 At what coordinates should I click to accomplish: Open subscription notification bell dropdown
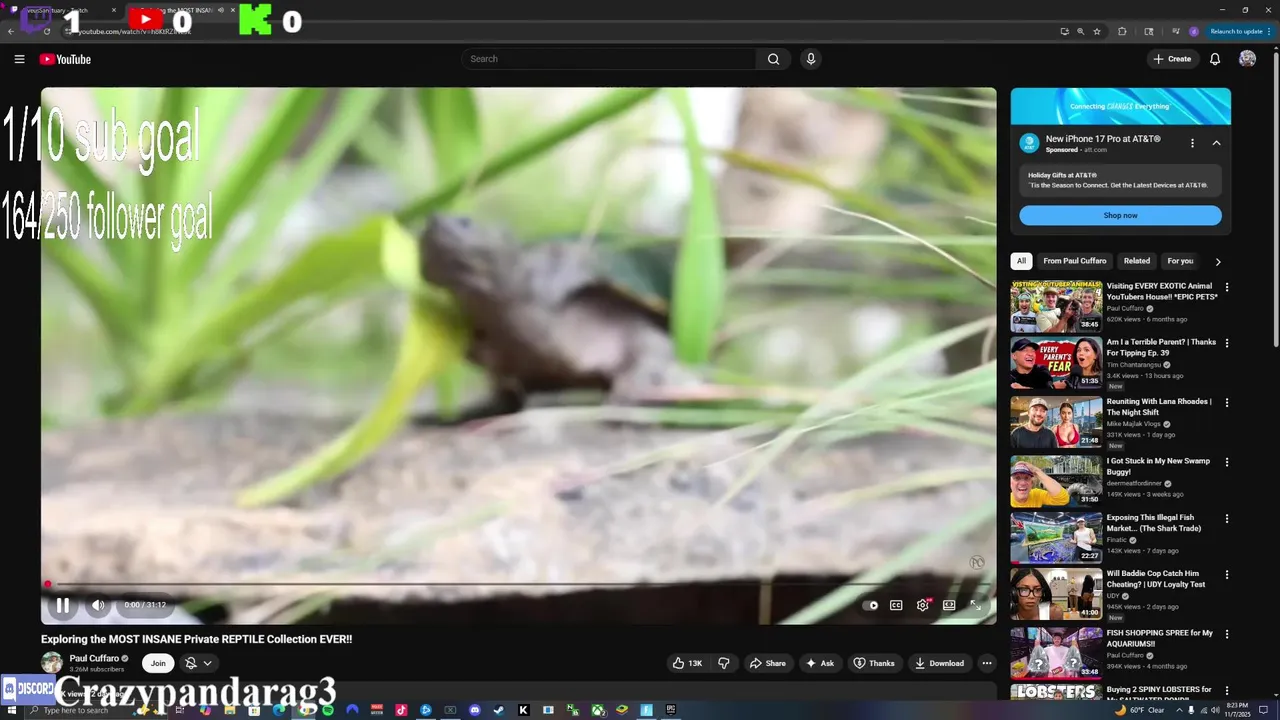coord(199,663)
